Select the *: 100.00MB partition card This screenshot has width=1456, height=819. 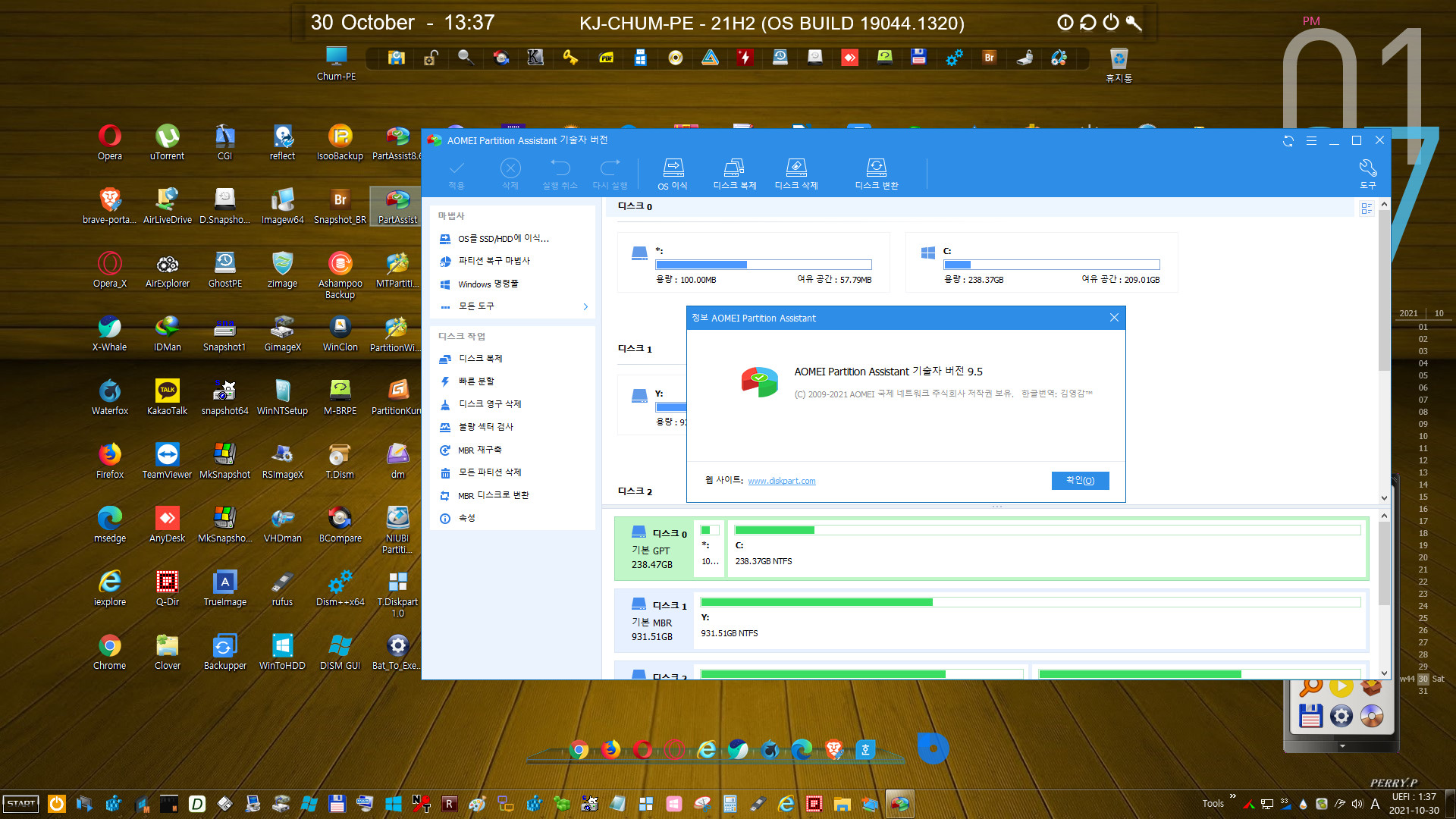(x=753, y=262)
